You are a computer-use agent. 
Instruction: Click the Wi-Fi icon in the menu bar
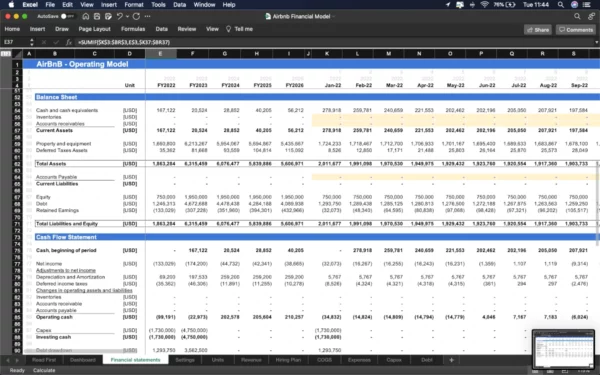[x=484, y=5]
